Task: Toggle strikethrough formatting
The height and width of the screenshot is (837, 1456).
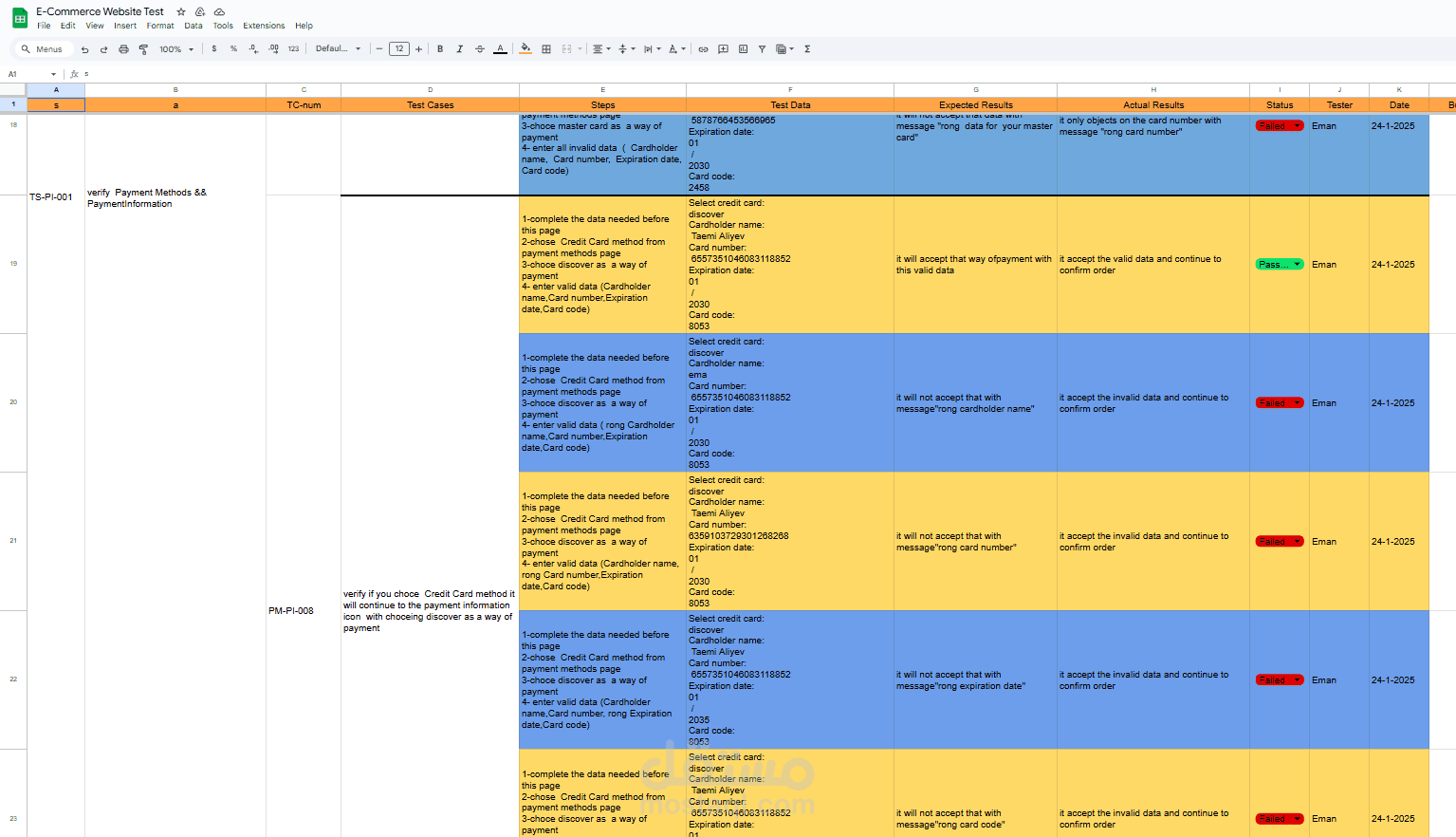Action: [x=480, y=49]
